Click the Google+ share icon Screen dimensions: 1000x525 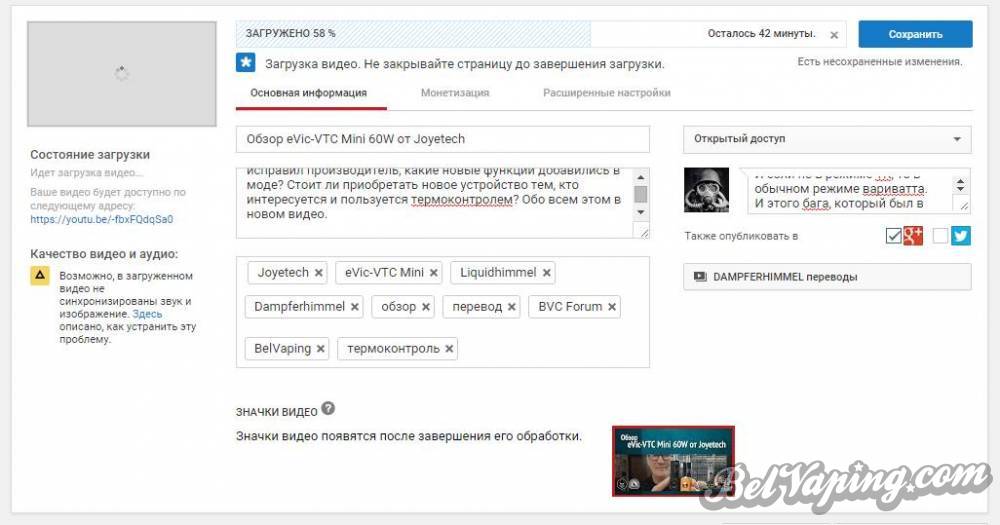[x=913, y=235]
